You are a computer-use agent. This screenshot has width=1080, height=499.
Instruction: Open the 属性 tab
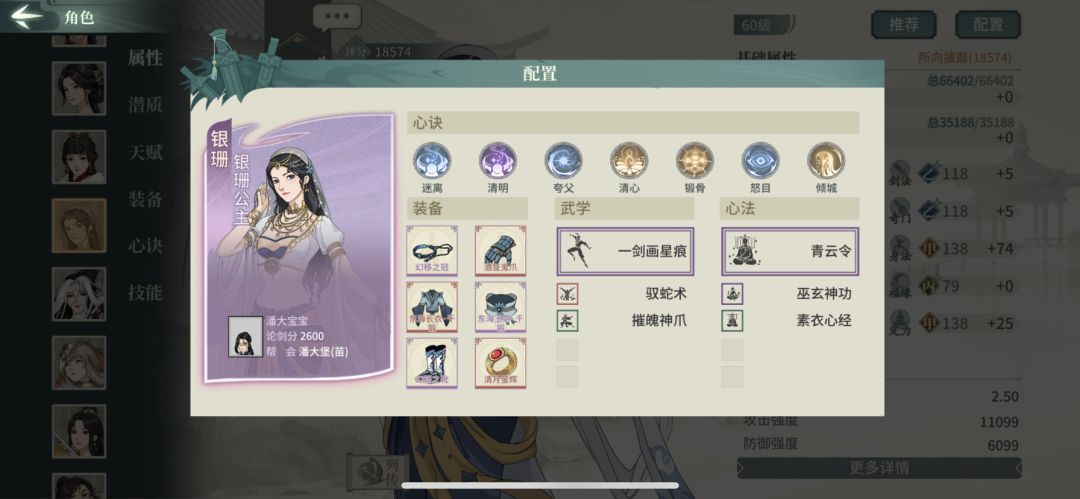coord(145,58)
